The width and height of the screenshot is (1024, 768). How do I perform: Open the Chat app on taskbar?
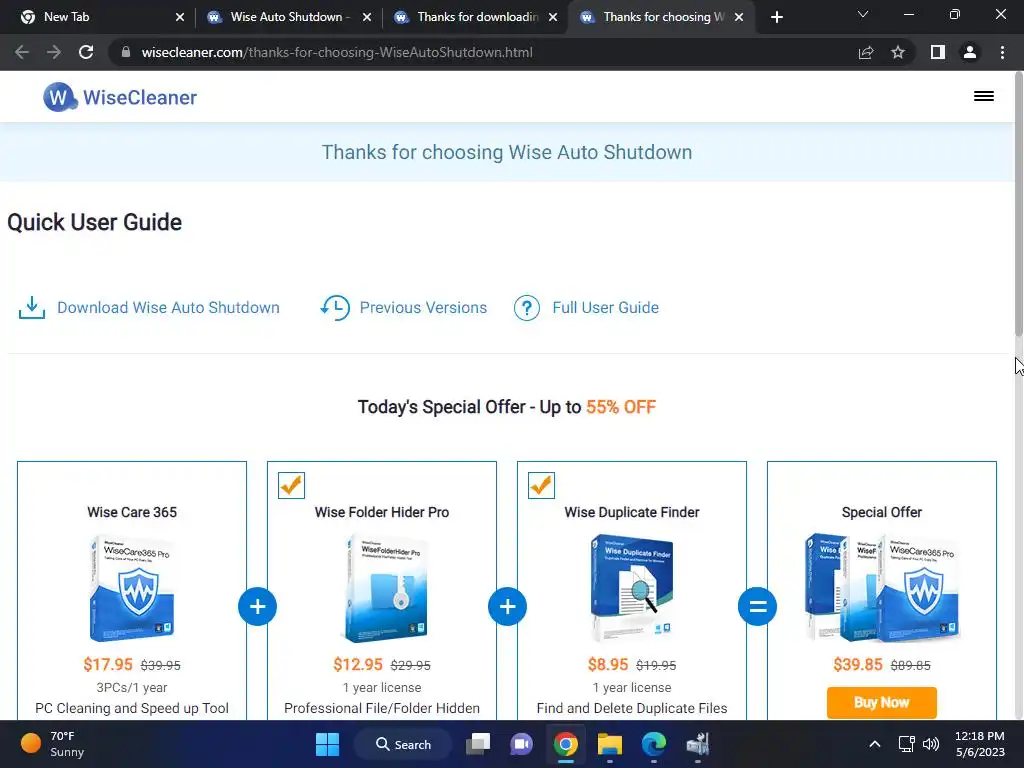tap(521, 744)
